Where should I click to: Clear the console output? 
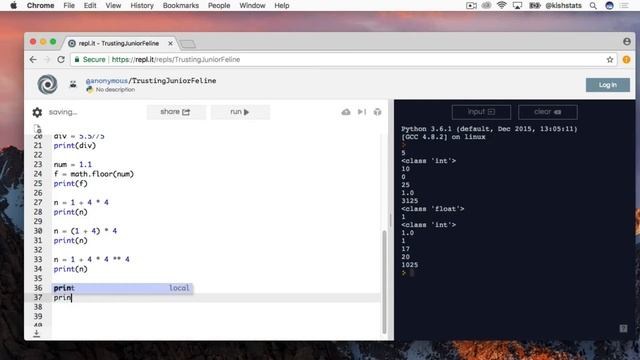(548, 112)
